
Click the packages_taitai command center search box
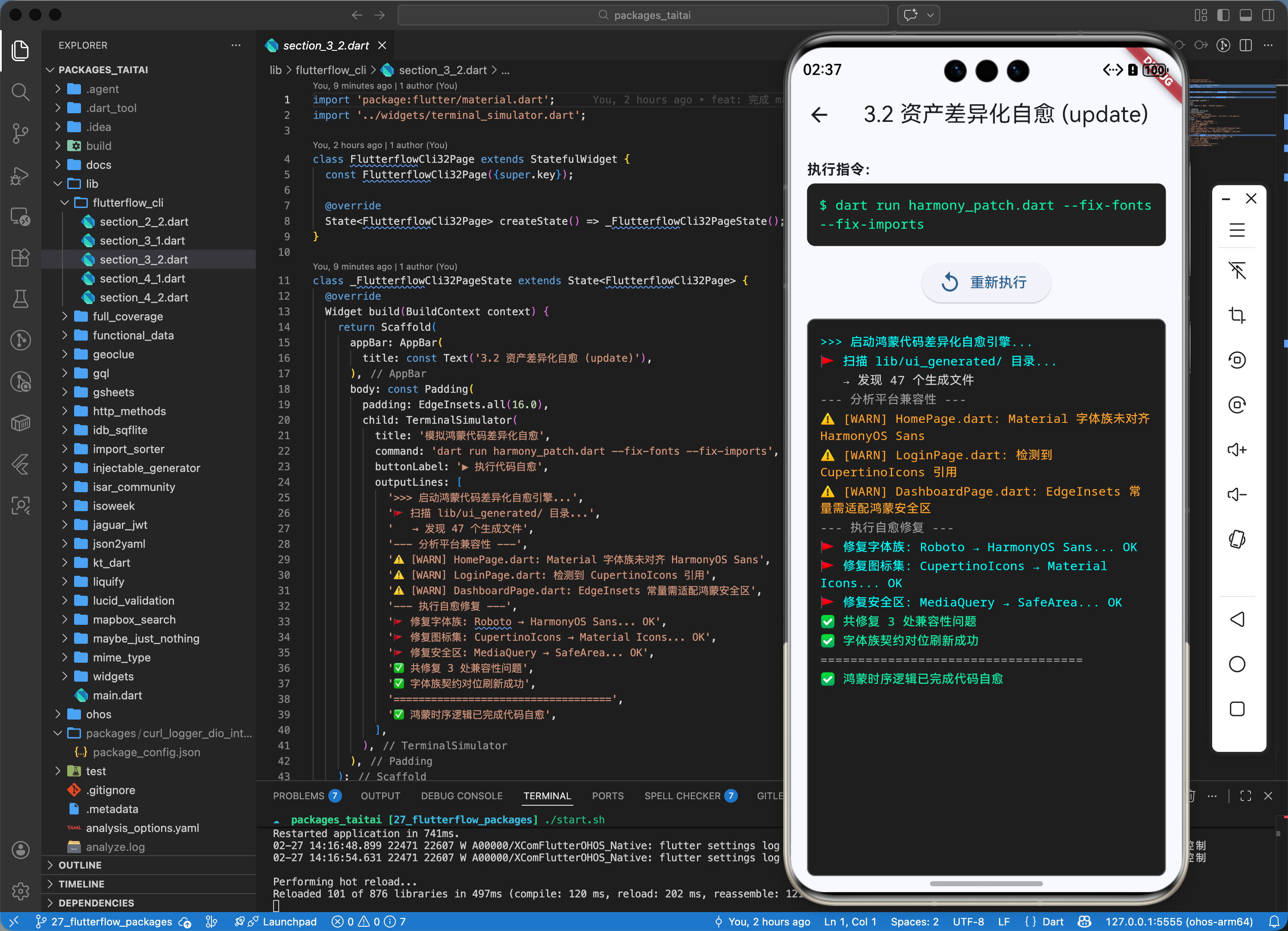point(643,16)
